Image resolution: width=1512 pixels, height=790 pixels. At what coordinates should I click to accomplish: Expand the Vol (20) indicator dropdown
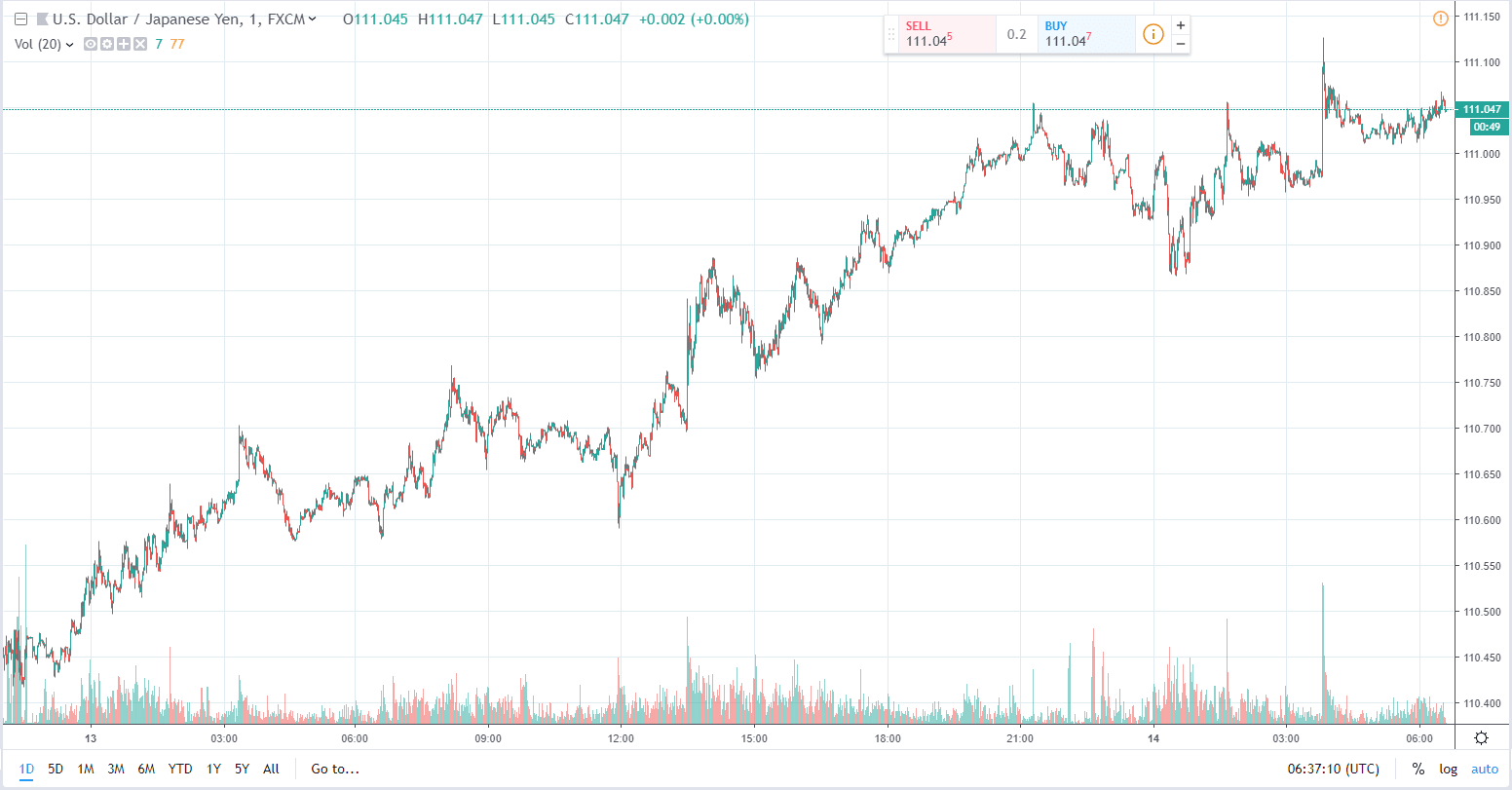point(69,44)
